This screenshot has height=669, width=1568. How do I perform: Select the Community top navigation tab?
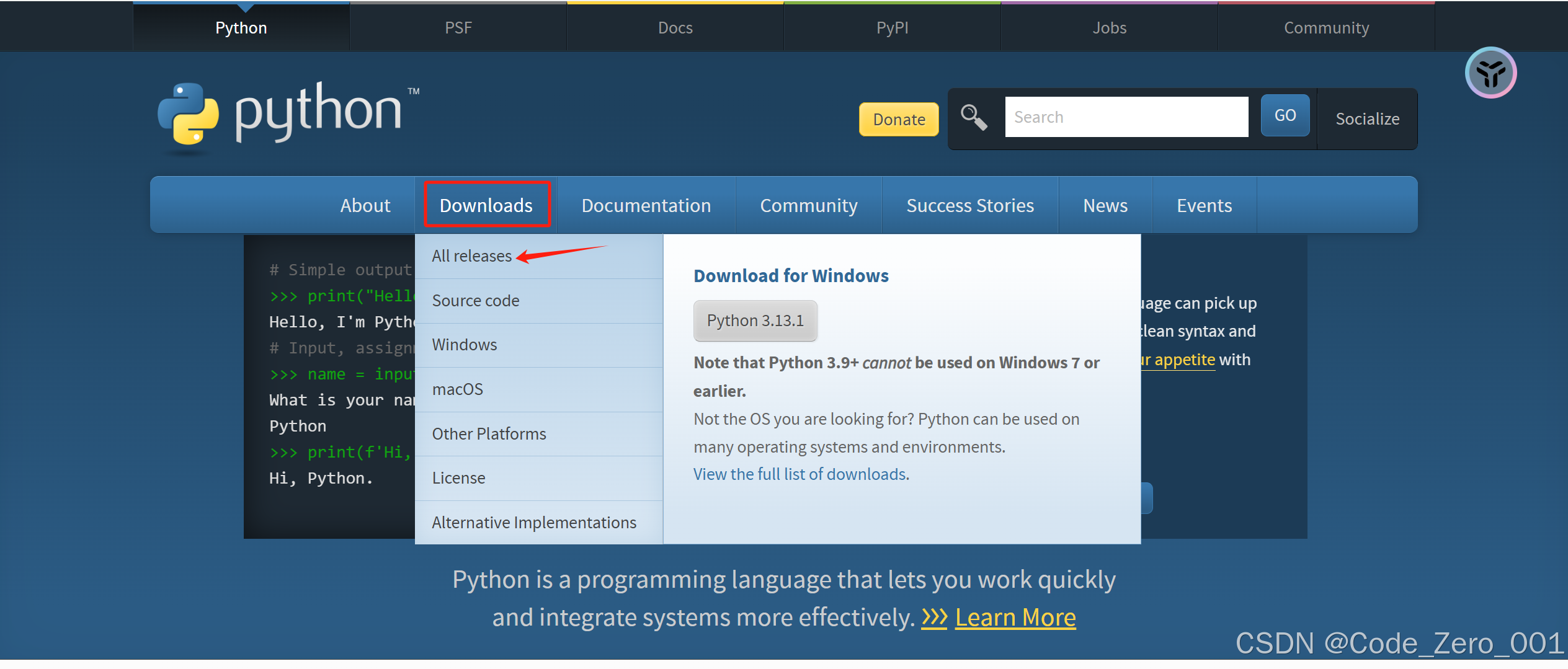click(x=1326, y=27)
